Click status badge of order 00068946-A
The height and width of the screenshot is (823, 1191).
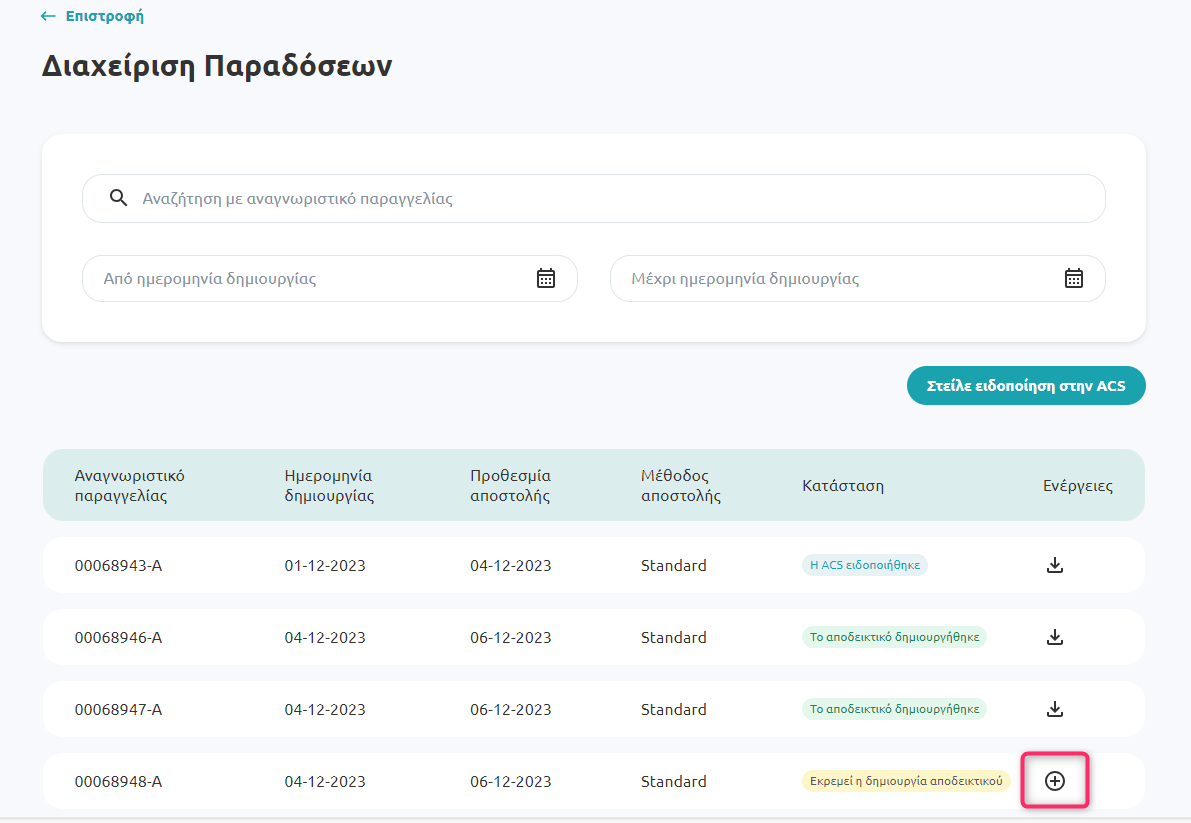pos(894,637)
